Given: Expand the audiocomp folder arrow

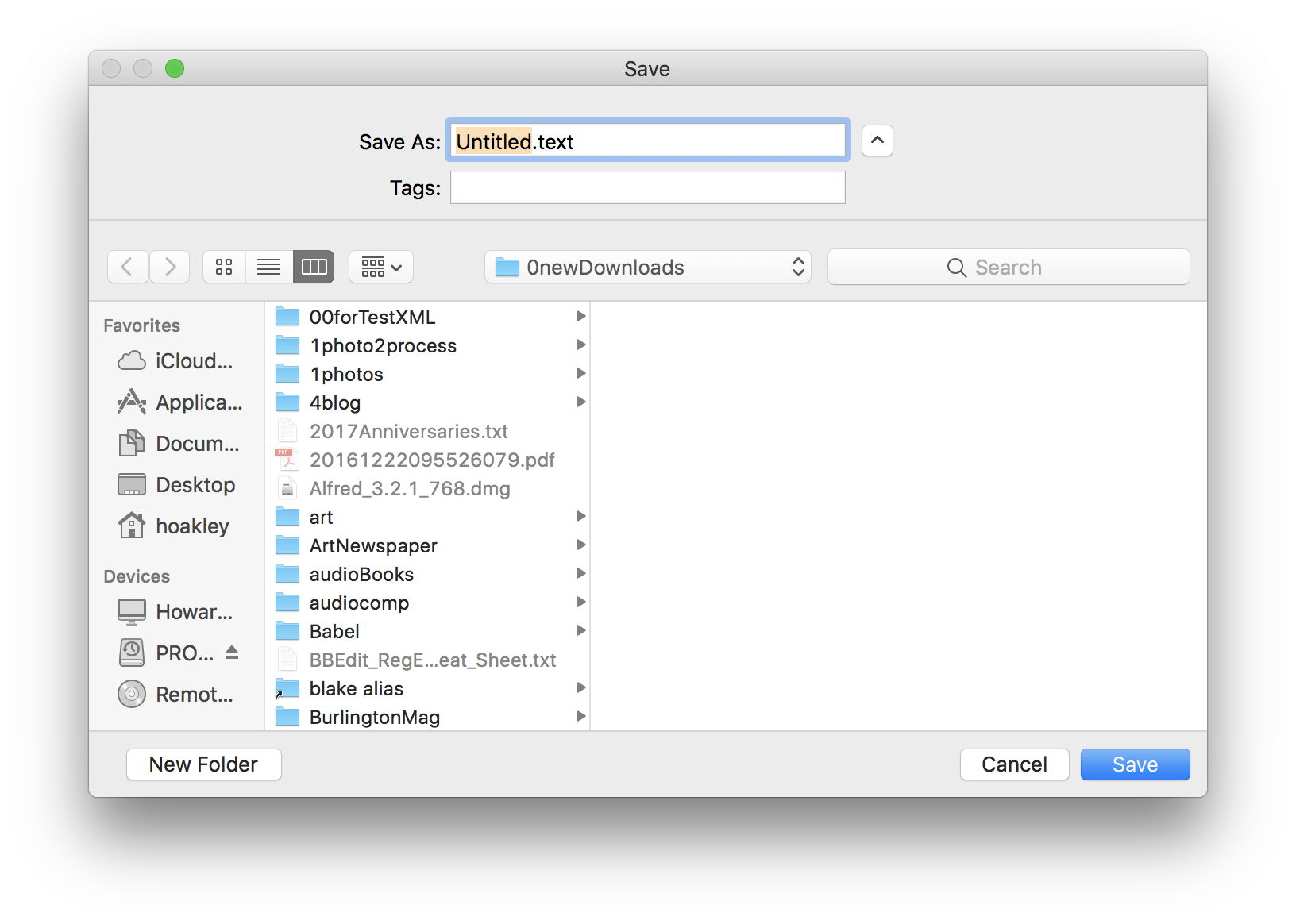Looking at the screenshot, I should pos(580,603).
